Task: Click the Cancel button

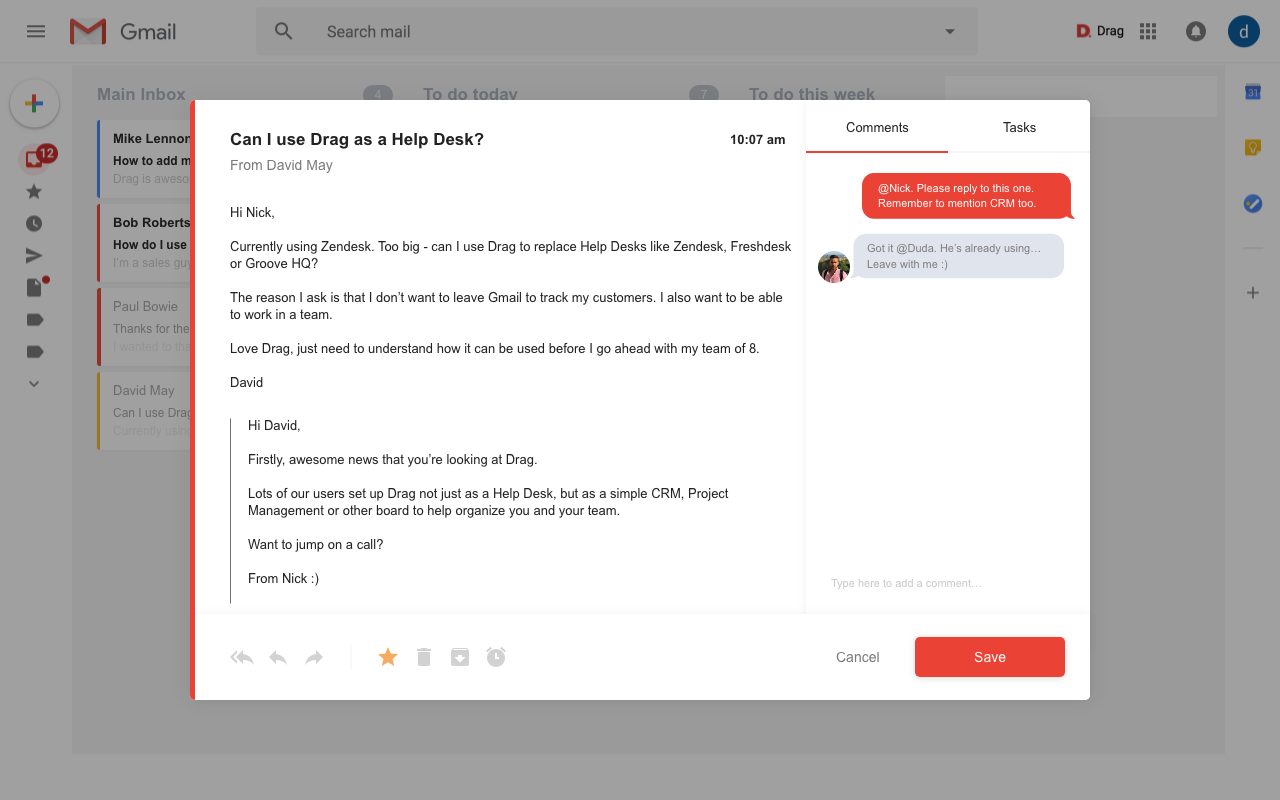Action: point(858,657)
